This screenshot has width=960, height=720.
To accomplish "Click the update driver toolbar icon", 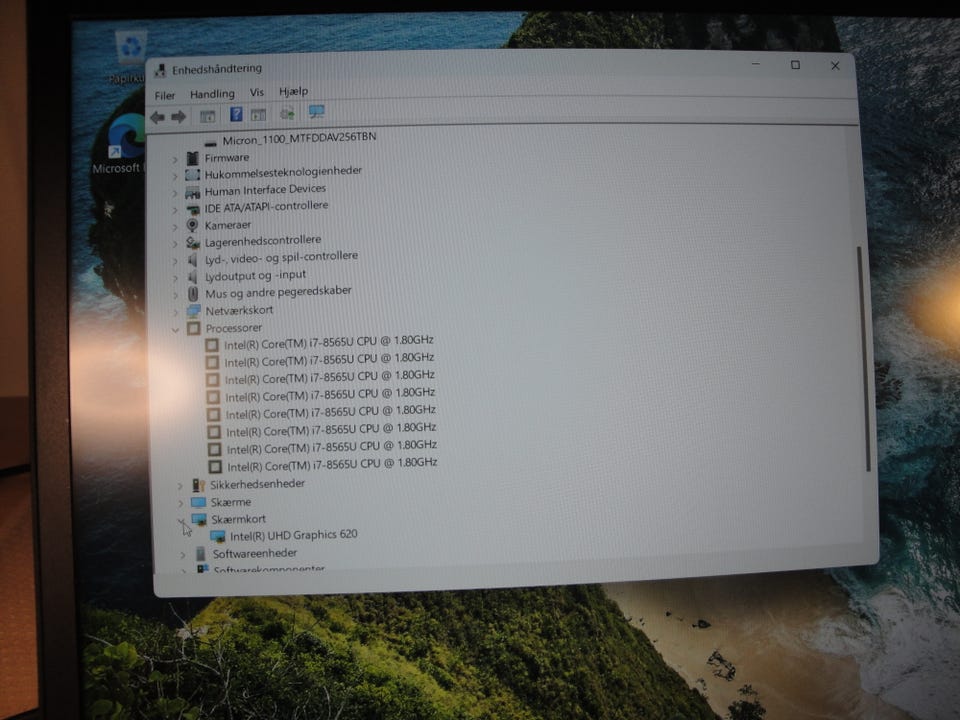I will point(287,113).
